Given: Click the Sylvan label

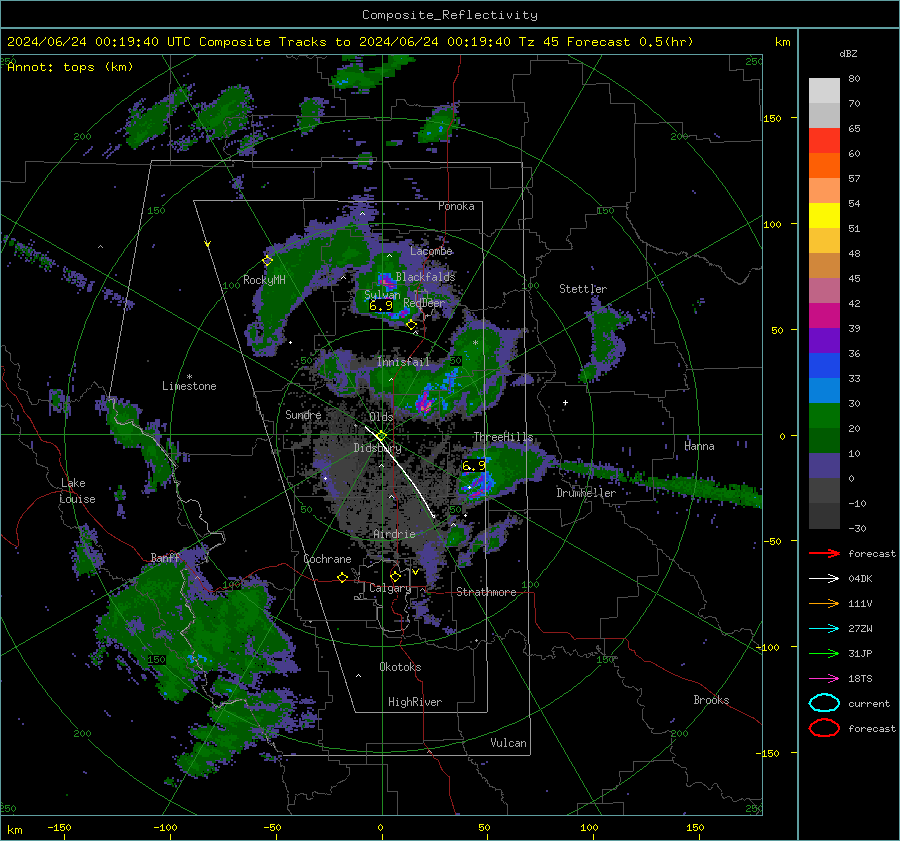Looking at the screenshot, I should coord(382,295).
